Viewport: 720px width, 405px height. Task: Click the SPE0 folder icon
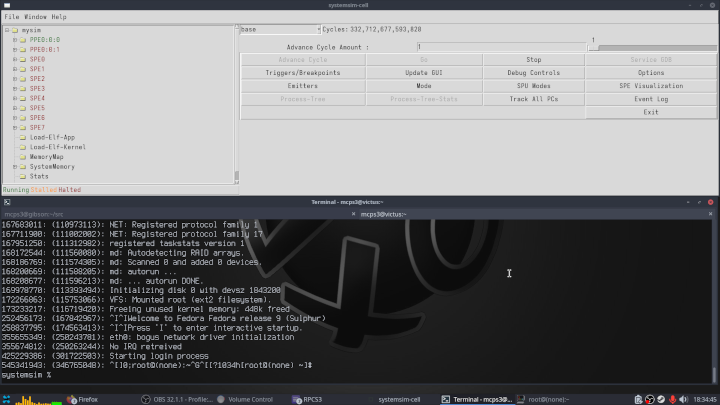23,59
